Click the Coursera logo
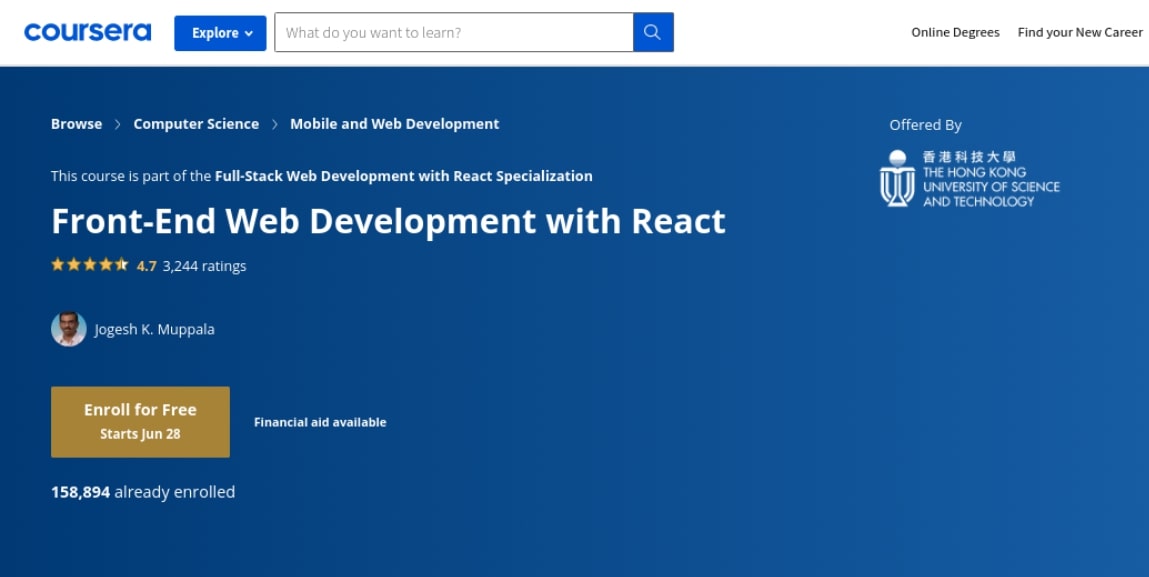 [x=88, y=32]
